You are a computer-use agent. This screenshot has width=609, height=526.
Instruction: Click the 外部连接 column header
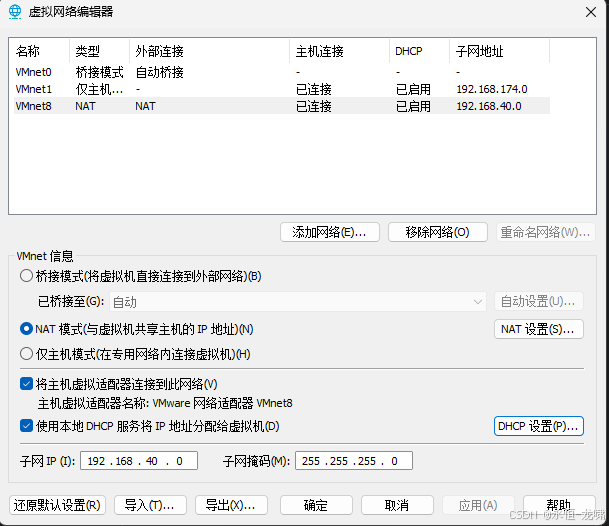tap(210, 51)
